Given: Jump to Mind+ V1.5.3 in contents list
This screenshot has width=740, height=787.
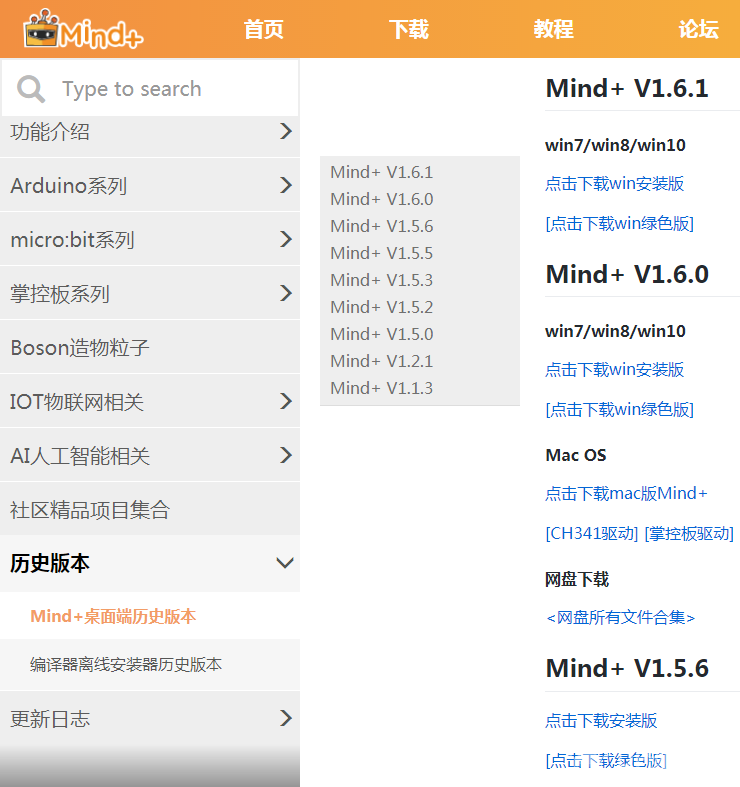Looking at the screenshot, I should 382,280.
